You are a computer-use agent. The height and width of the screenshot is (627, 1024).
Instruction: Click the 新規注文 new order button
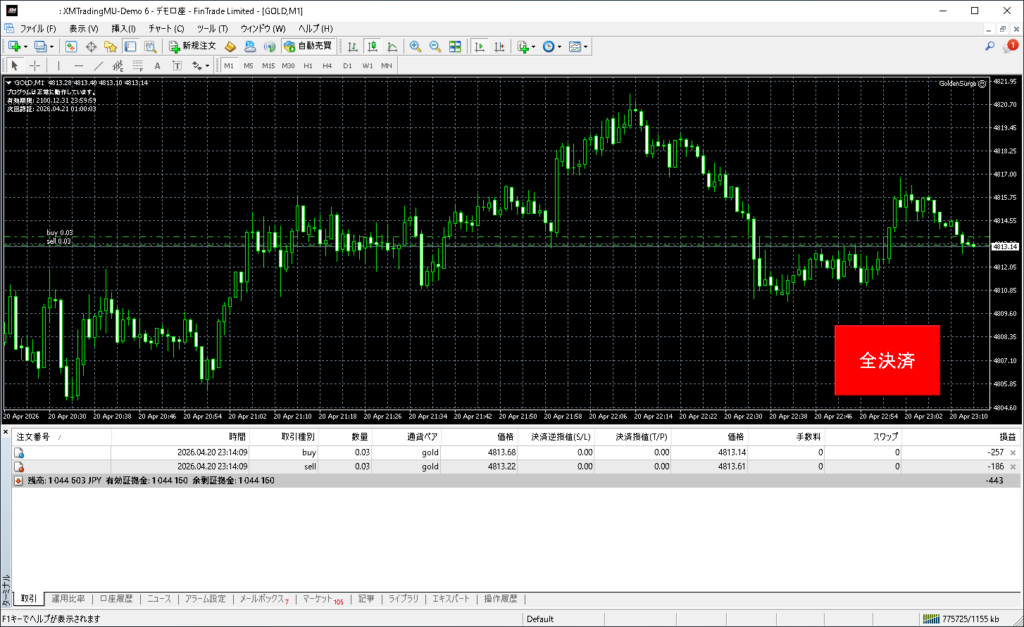(x=191, y=46)
